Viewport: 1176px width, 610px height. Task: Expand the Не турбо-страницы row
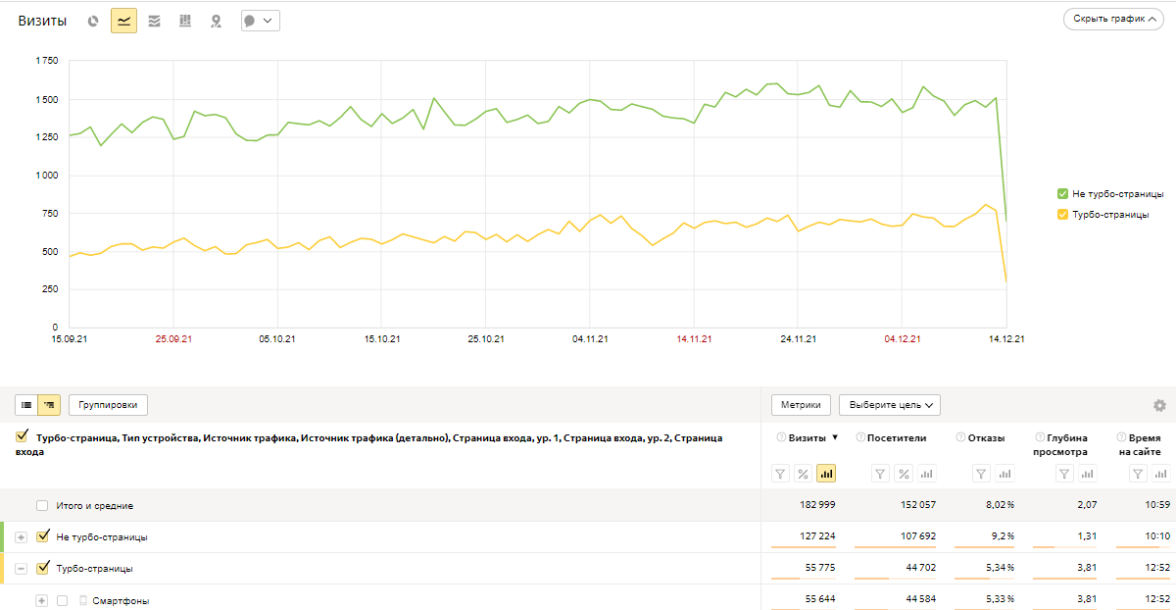pos(21,537)
